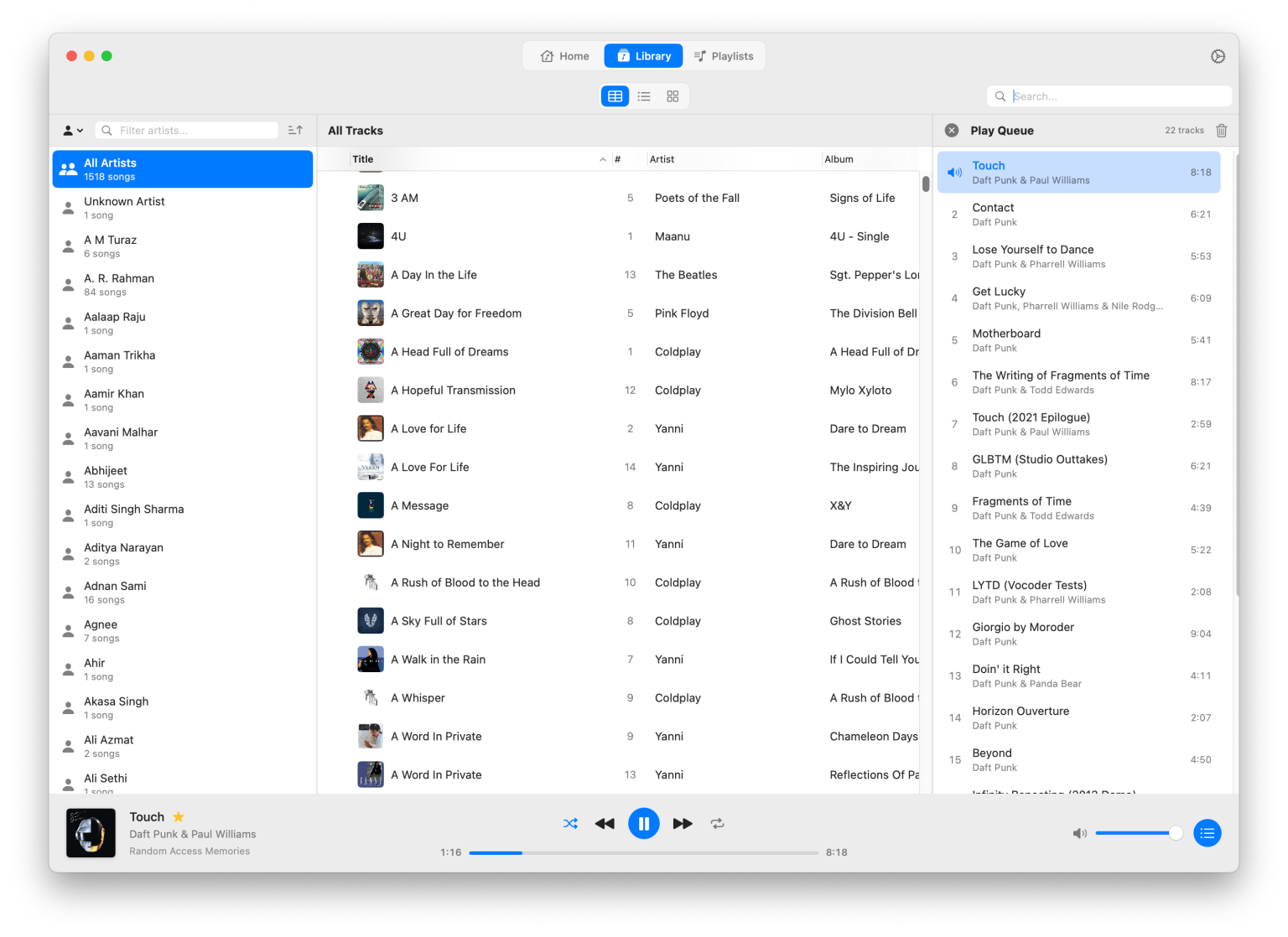
Task: Pause the current song
Action: pyautogui.click(x=643, y=824)
